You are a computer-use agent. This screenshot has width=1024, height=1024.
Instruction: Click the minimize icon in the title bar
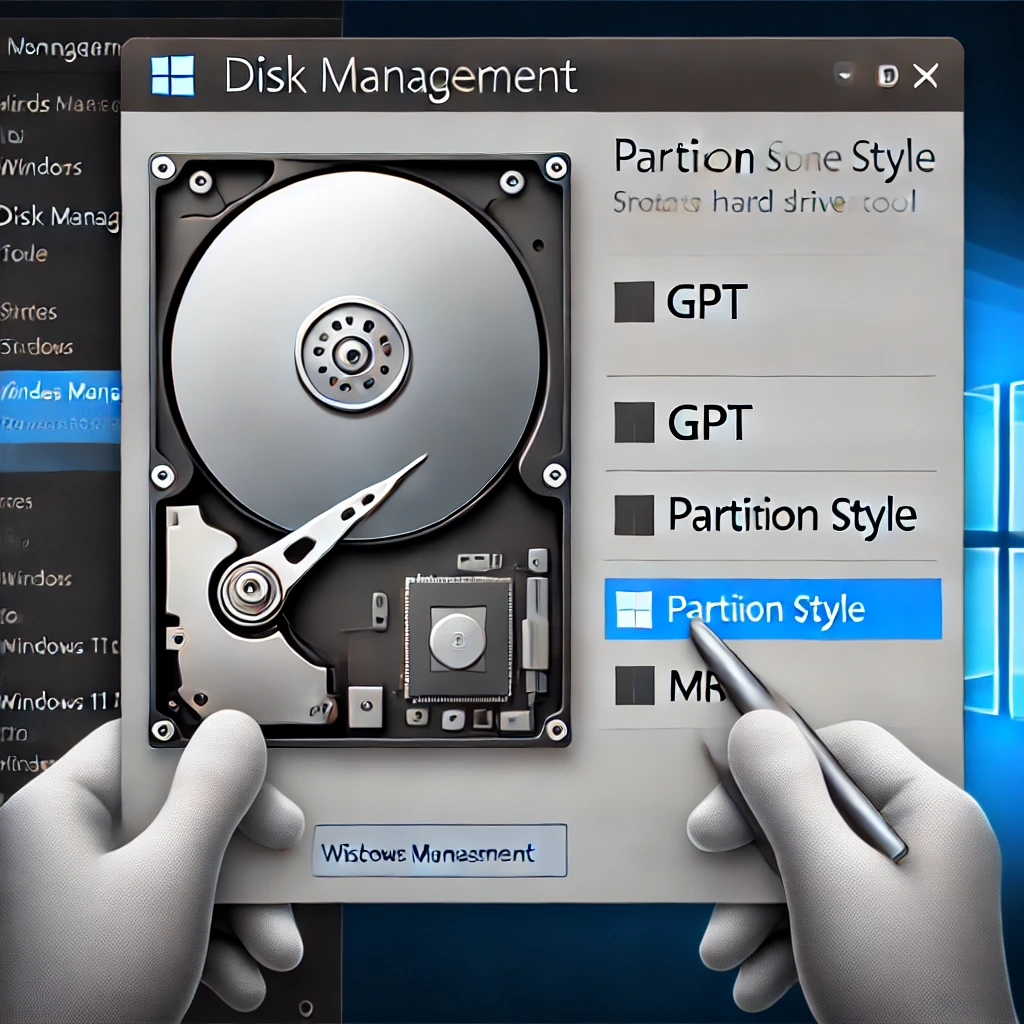click(x=846, y=75)
